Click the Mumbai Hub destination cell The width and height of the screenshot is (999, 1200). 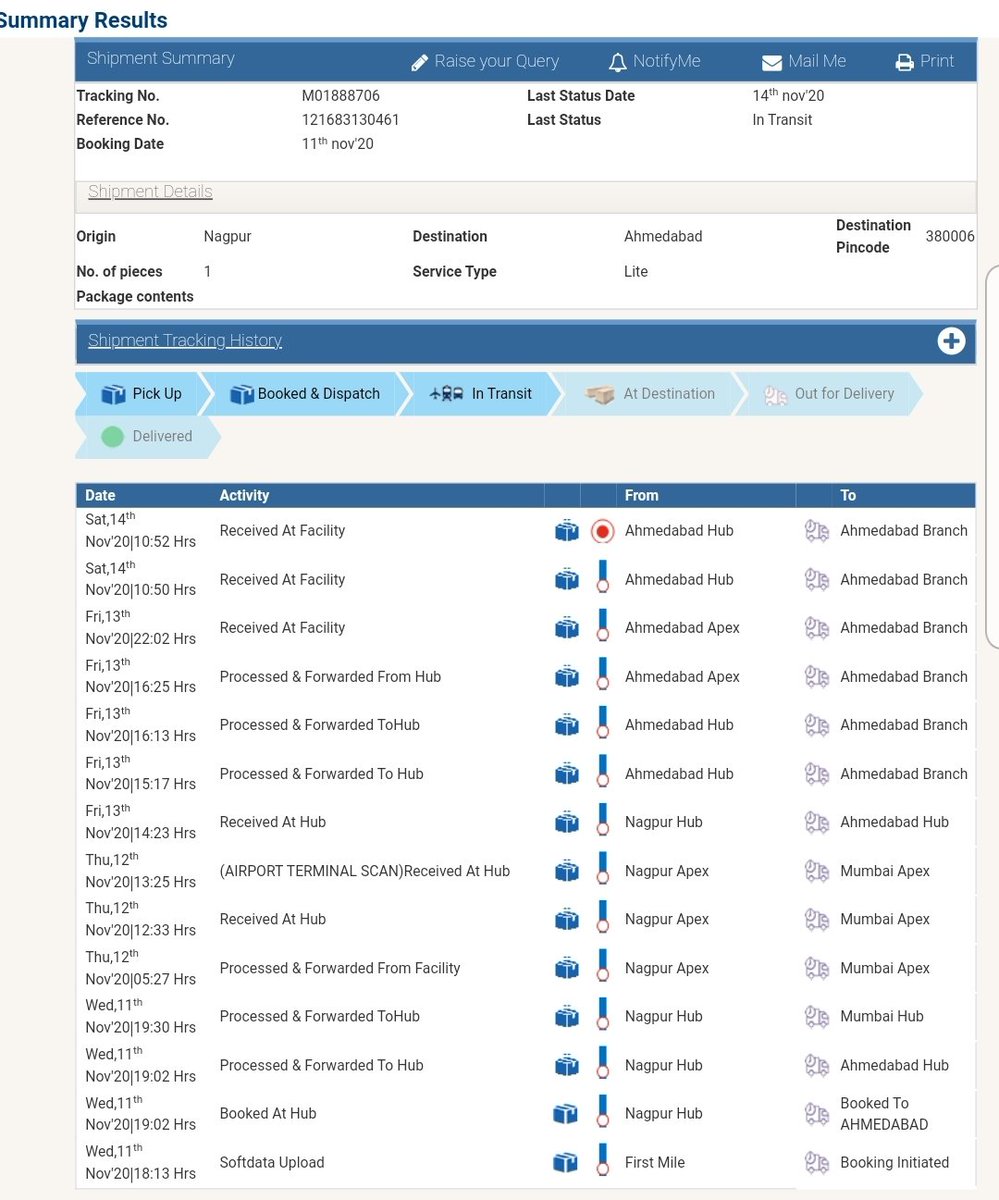[882, 1016]
